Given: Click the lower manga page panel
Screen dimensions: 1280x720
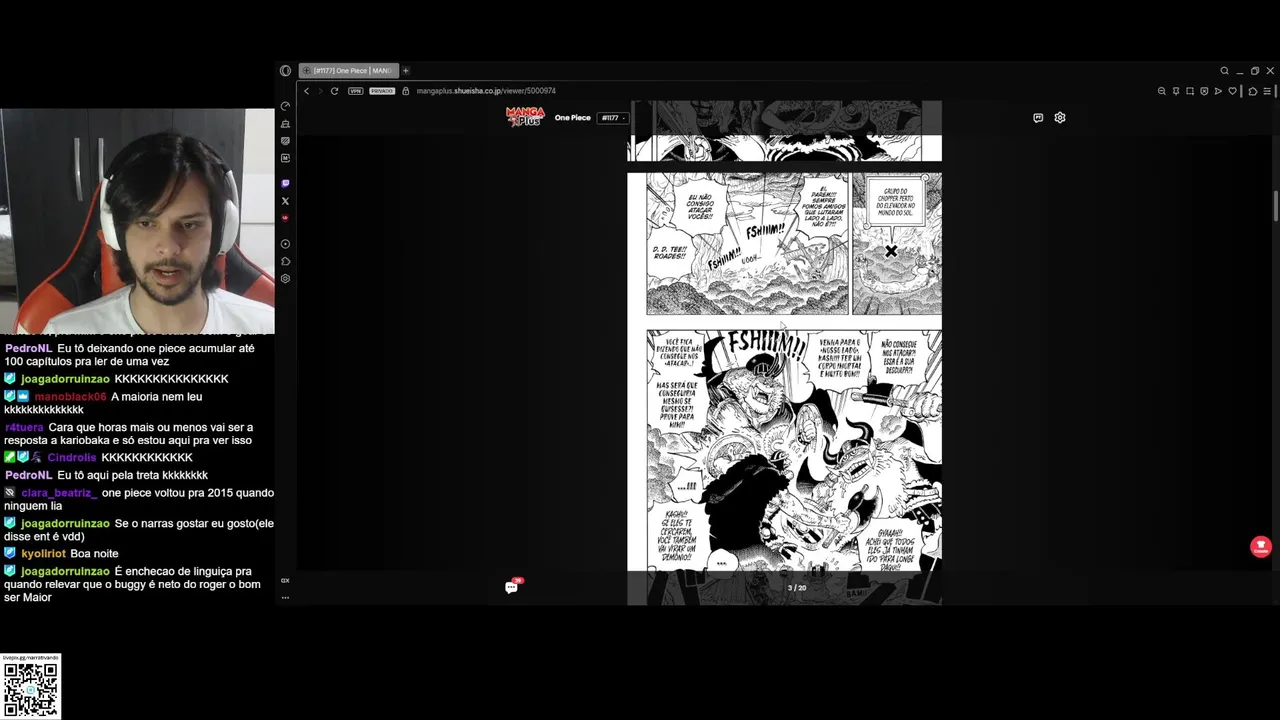Looking at the screenshot, I should point(794,450).
